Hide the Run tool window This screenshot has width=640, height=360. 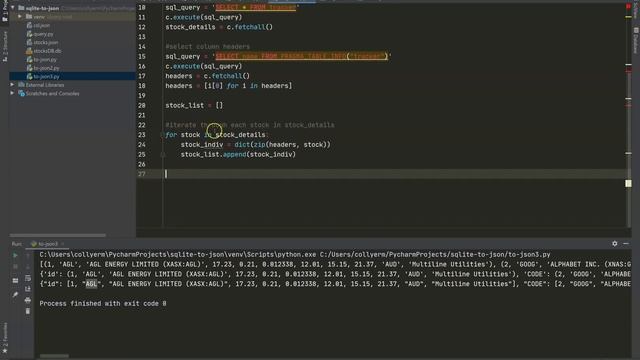626,244
